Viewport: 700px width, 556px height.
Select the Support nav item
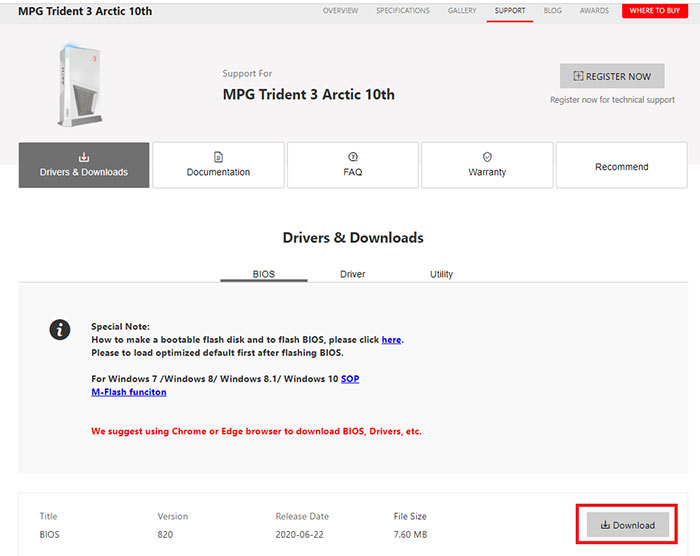(x=510, y=11)
